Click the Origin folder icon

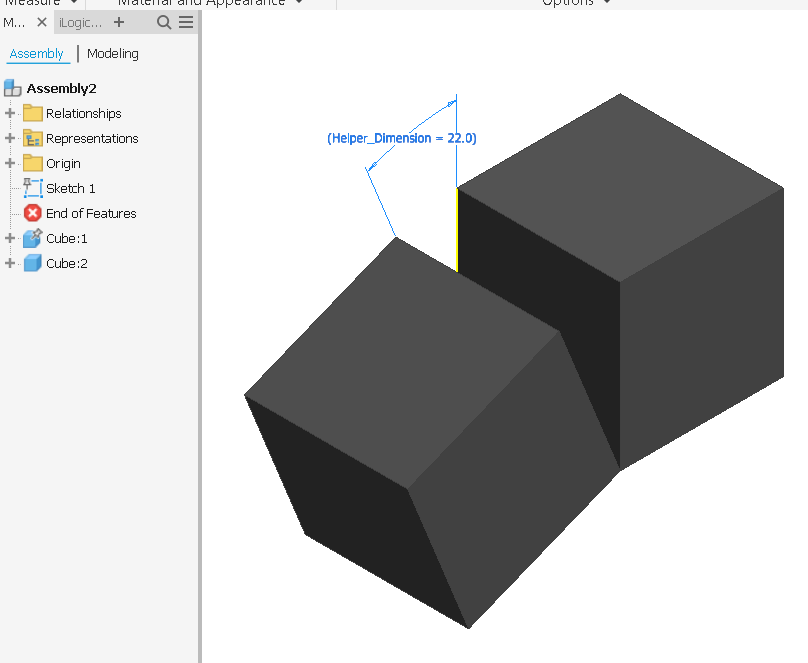tap(32, 163)
